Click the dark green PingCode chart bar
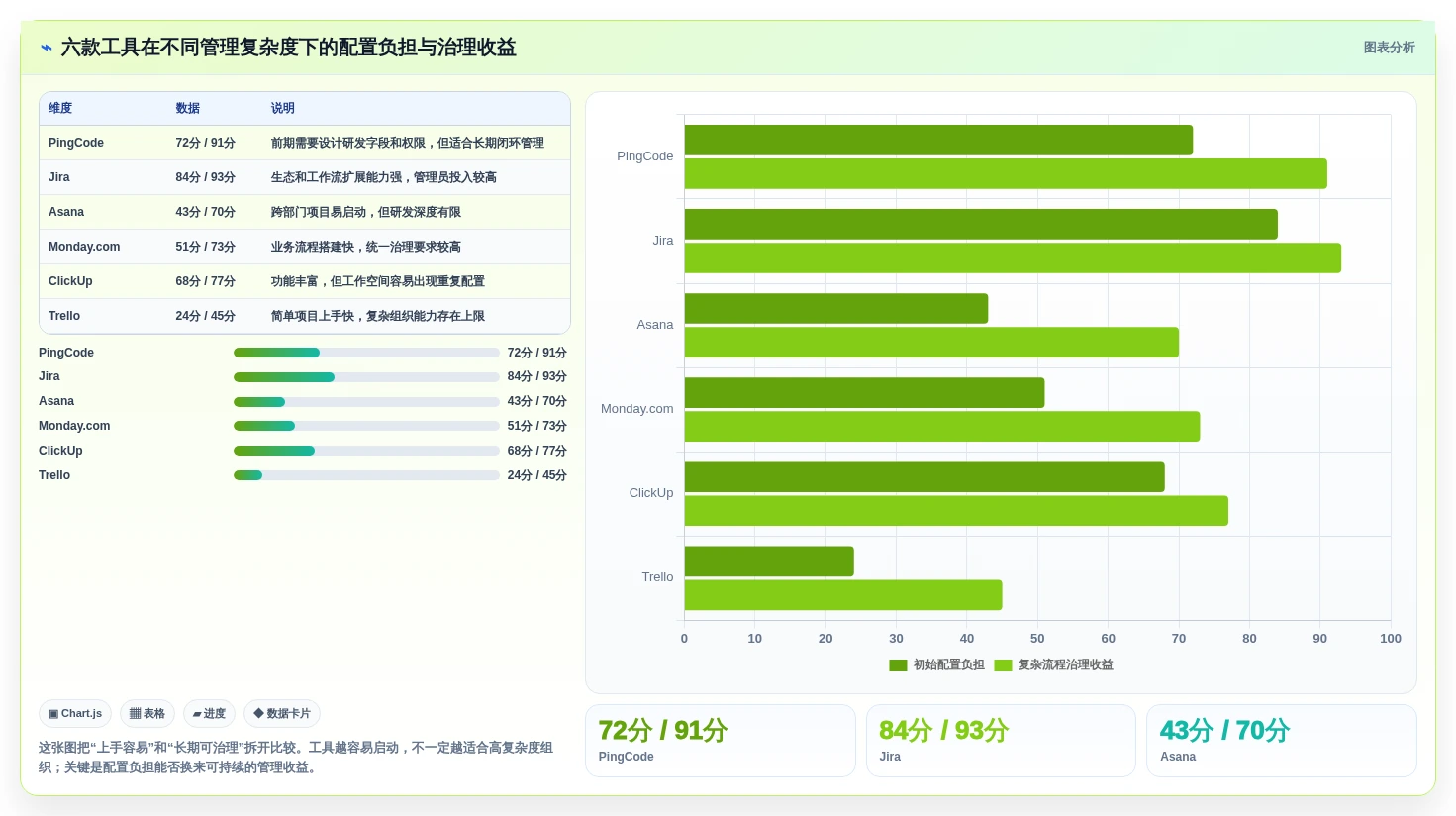This screenshot has width=1456, height=816. pos(938,140)
